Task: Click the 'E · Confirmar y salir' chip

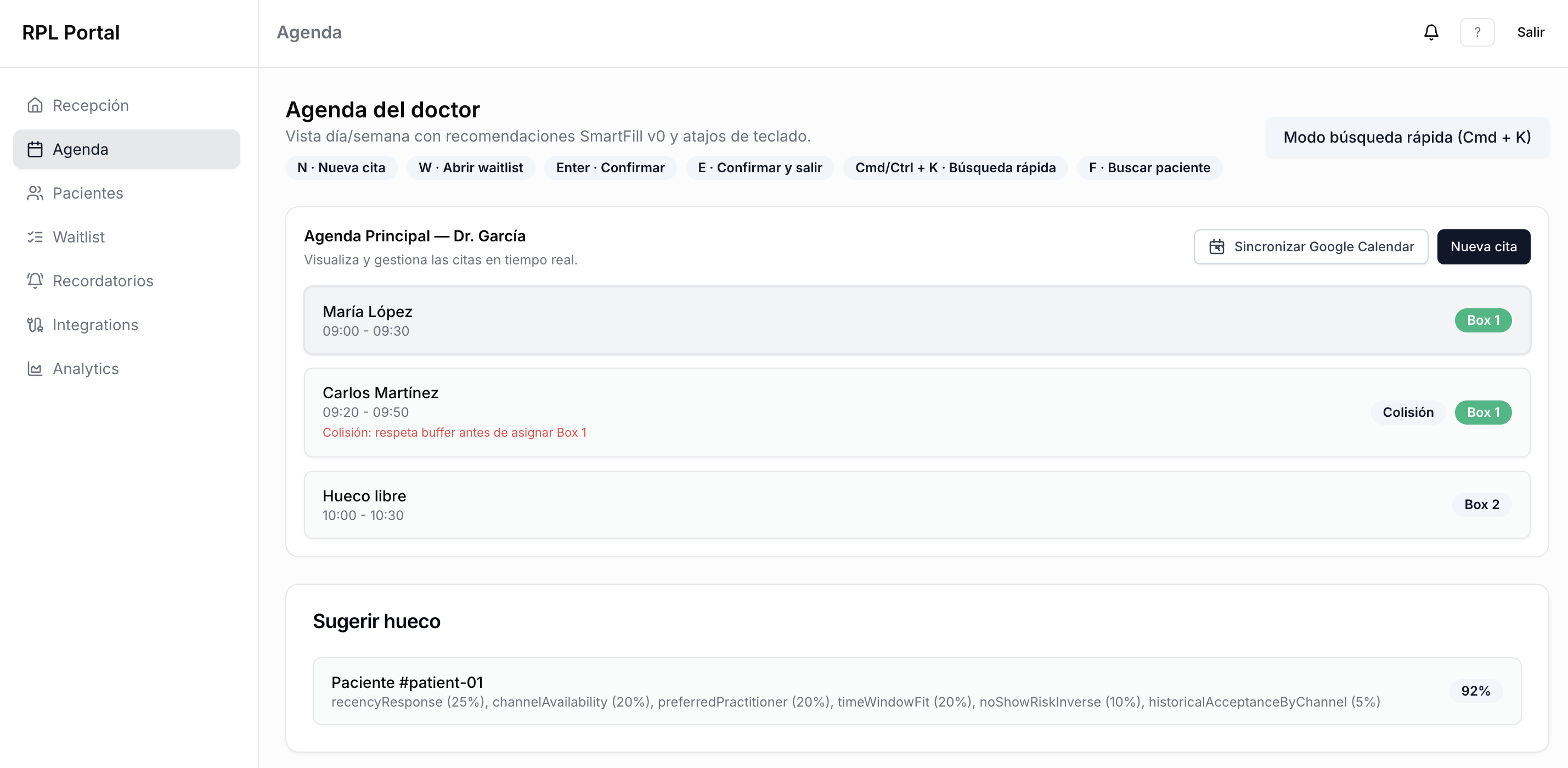Action: 760,167
